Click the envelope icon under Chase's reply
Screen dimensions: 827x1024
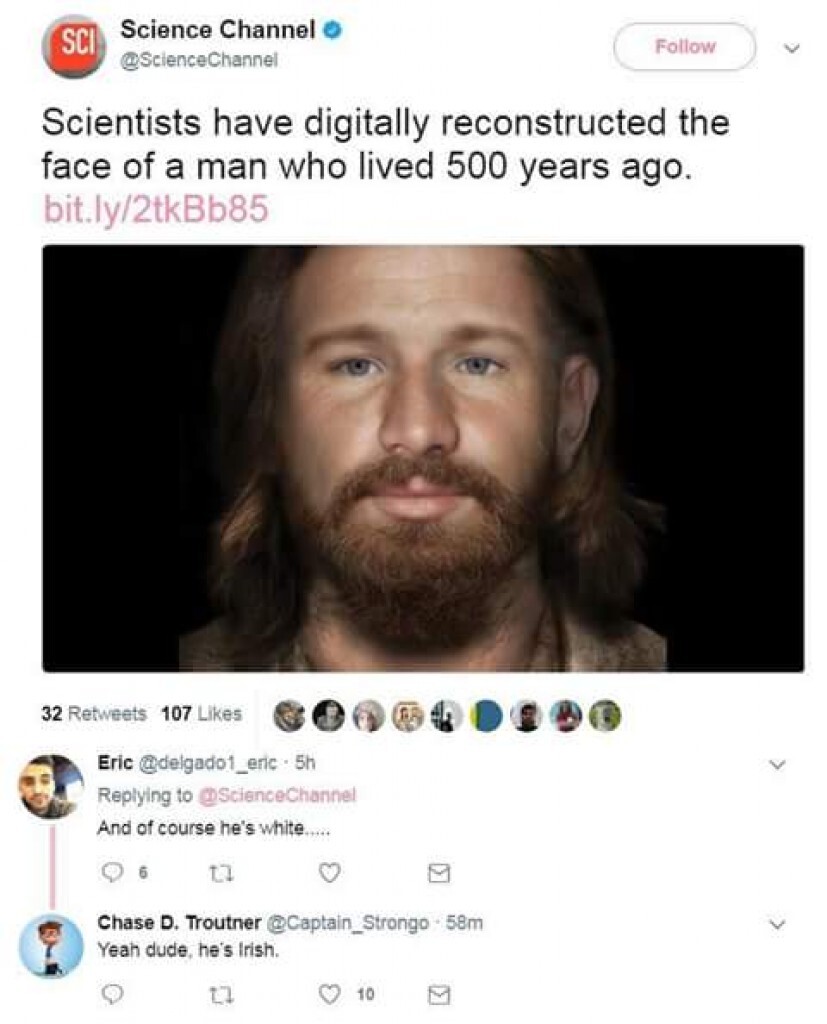click(x=438, y=994)
